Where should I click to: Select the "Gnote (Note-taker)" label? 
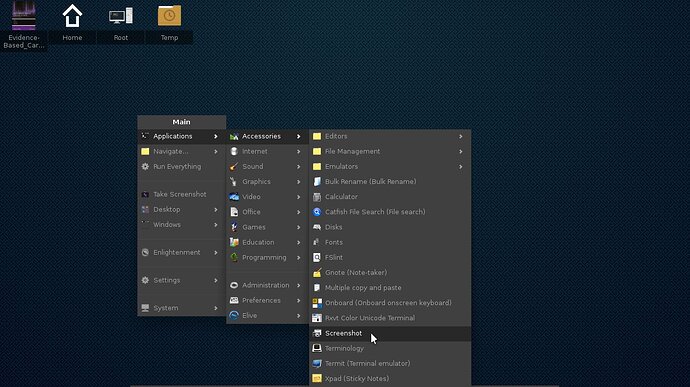point(356,273)
